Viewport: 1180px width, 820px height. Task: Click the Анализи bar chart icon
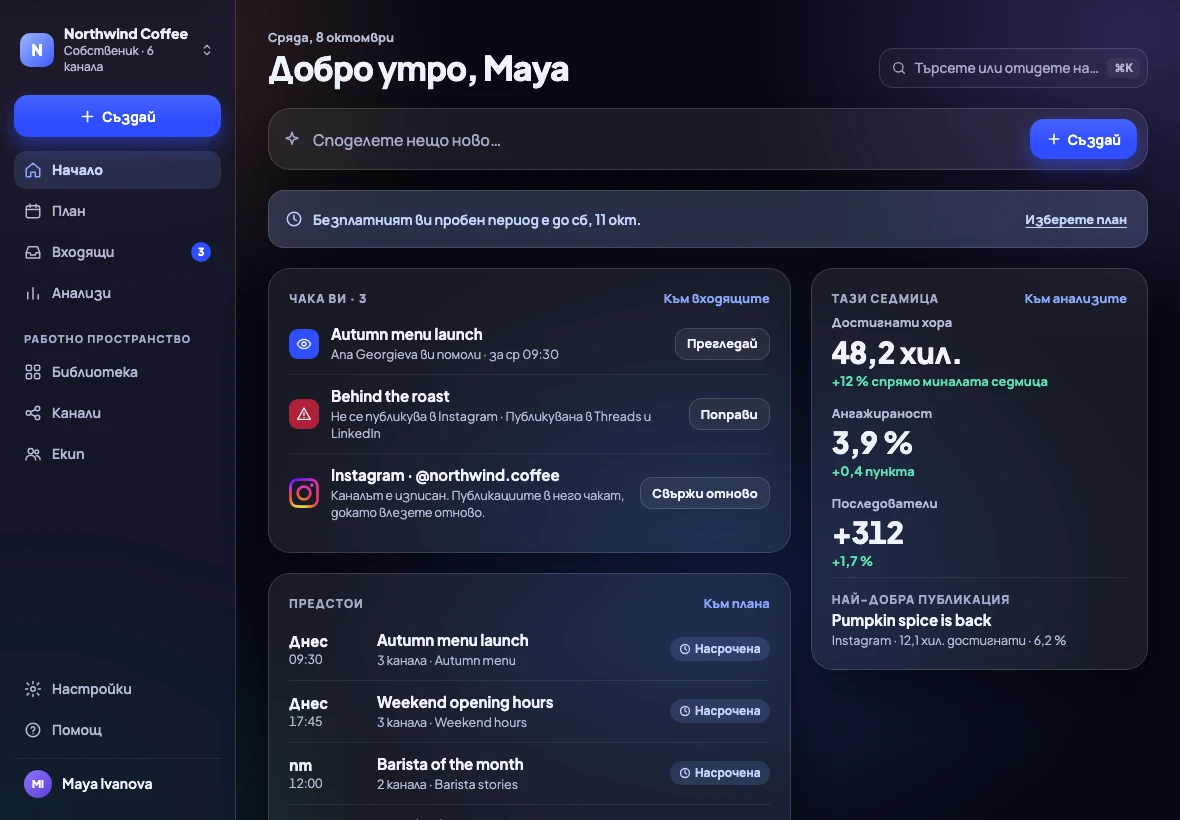(x=33, y=293)
